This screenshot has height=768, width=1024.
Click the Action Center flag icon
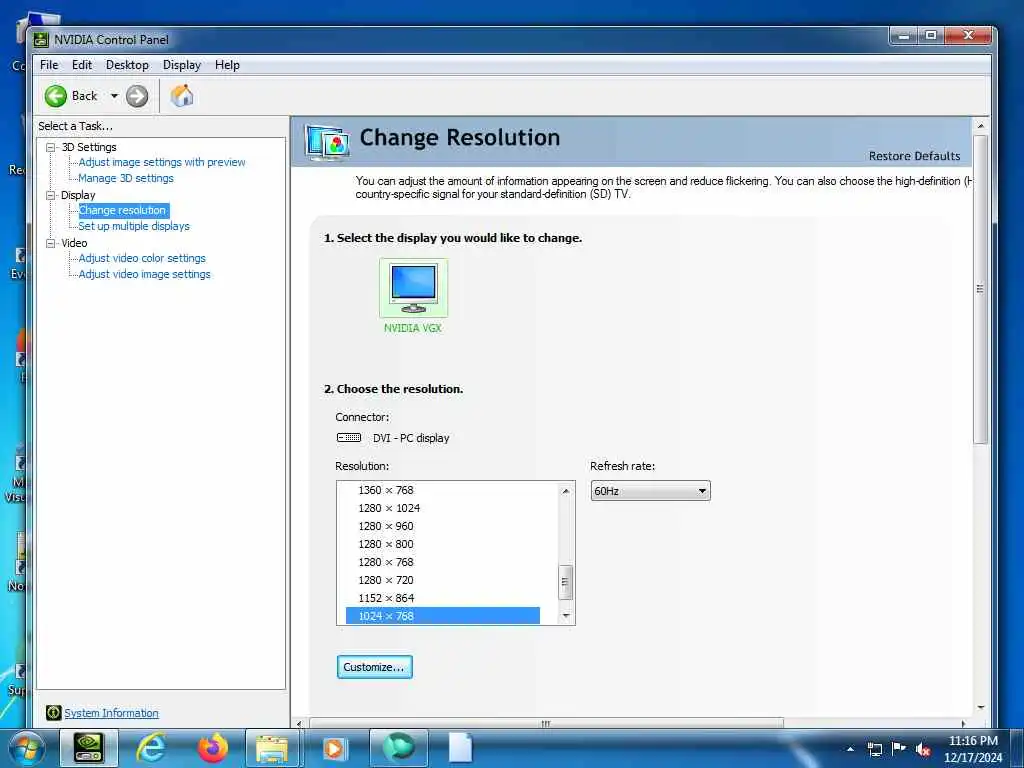(x=899, y=749)
